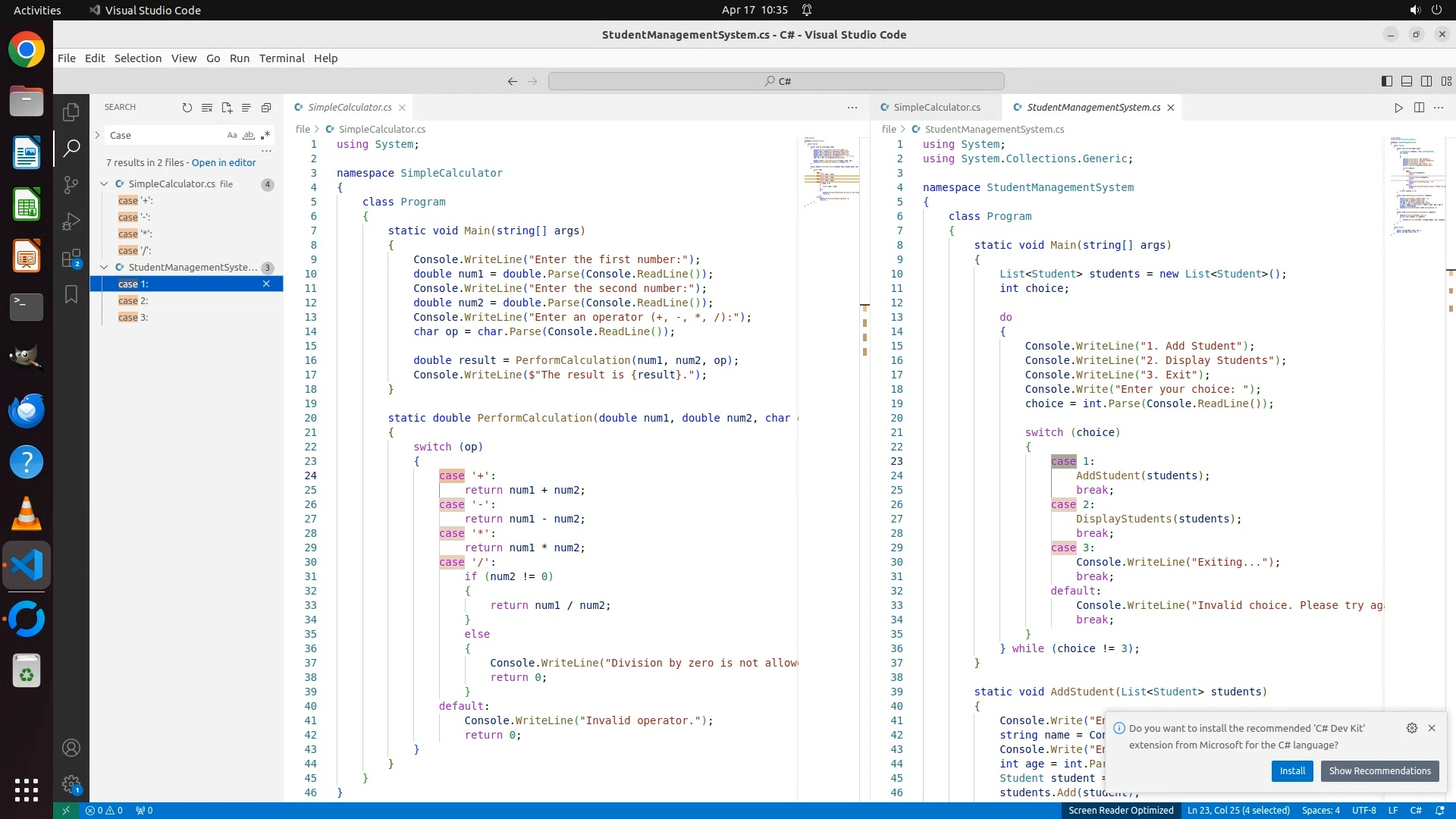Collapse SimpleCalculator.cs search results
This screenshot has width=1456, height=819.
[104, 184]
